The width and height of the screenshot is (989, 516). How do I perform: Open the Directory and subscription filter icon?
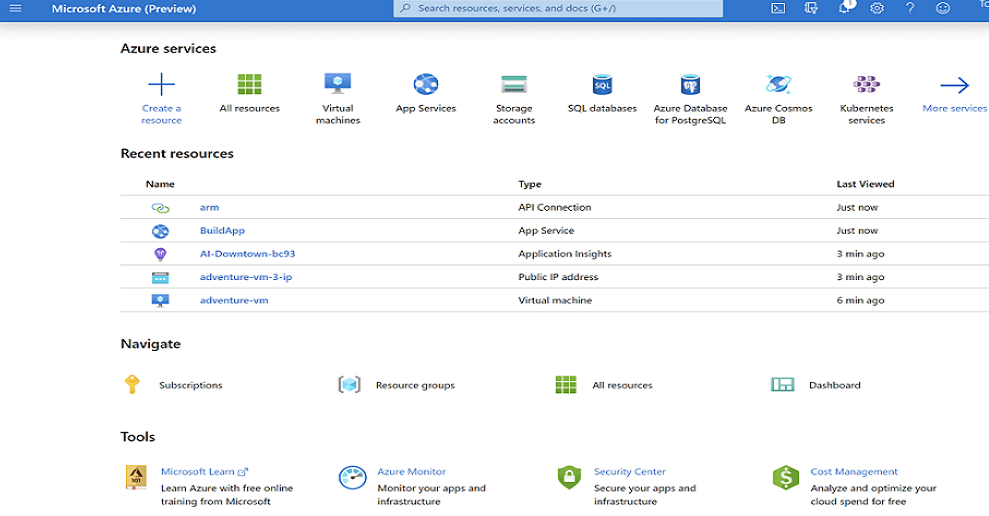[x=811, y=8]
